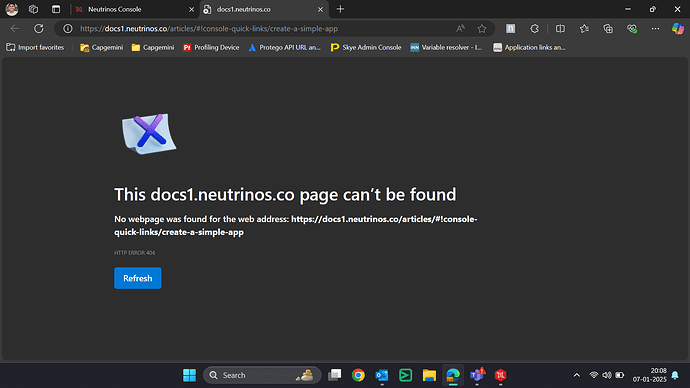Open the Collections icon
Image resolution: width=690 pixels, height=388 pixels.
pyautogui.click(x=608, y=29)
